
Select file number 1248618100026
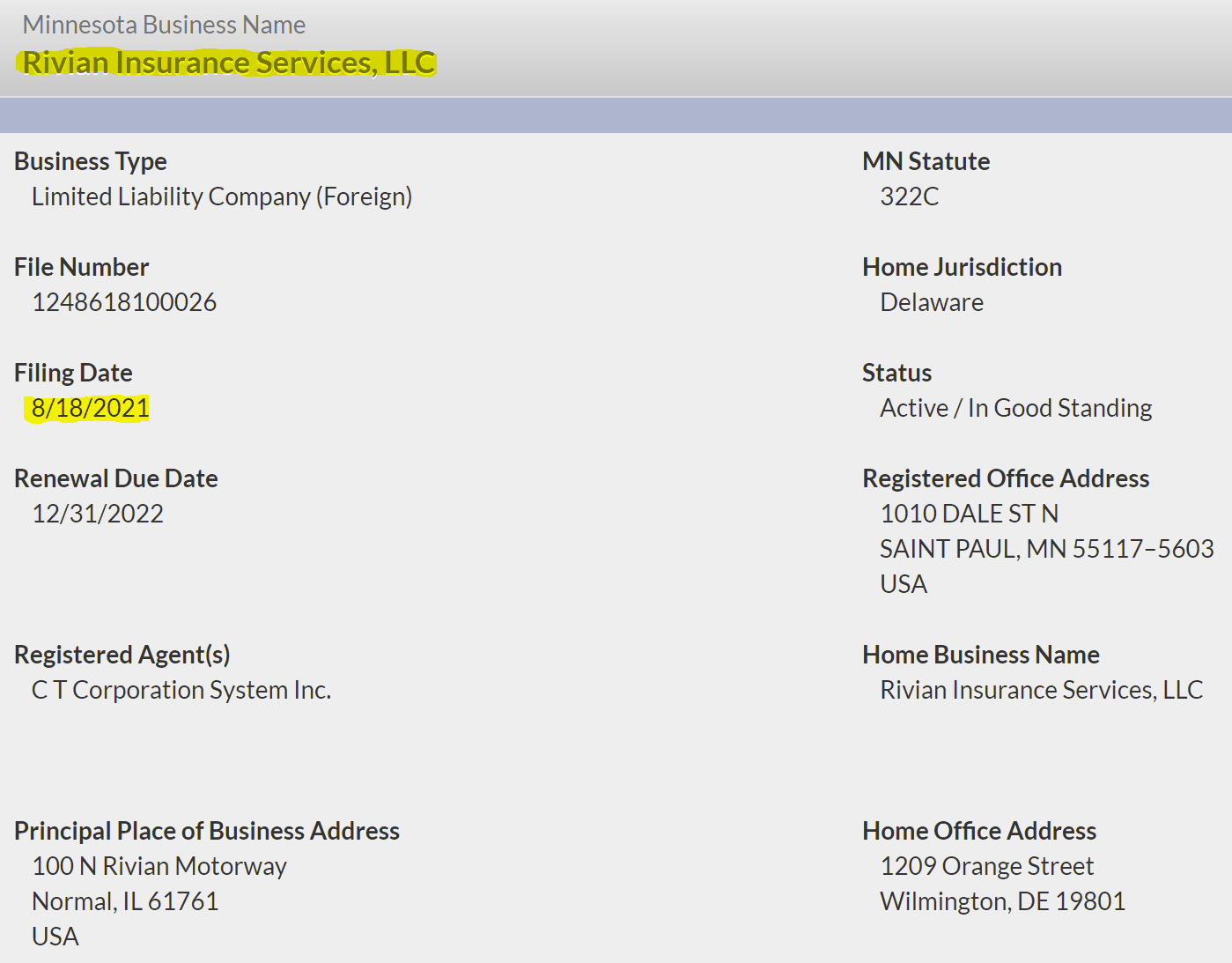pos(124,302)
